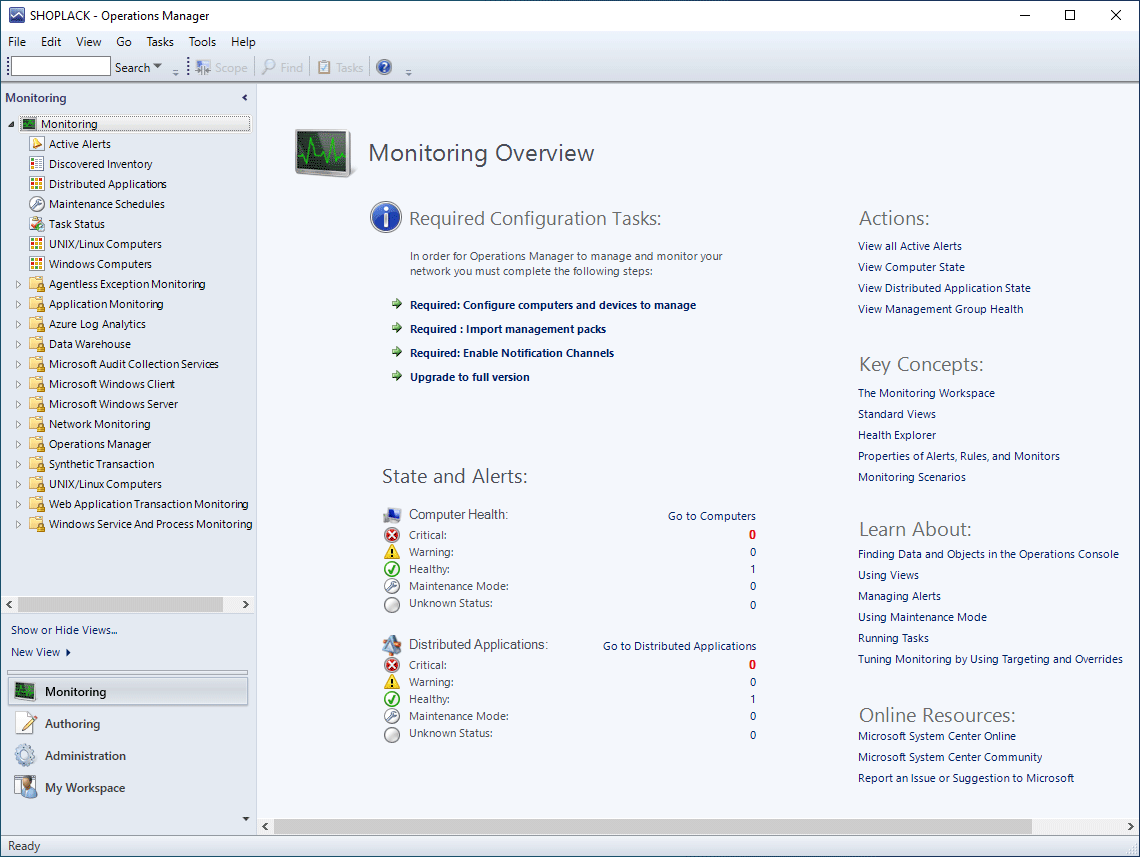Expand the Azure Log Analytics node

point(18,324)
